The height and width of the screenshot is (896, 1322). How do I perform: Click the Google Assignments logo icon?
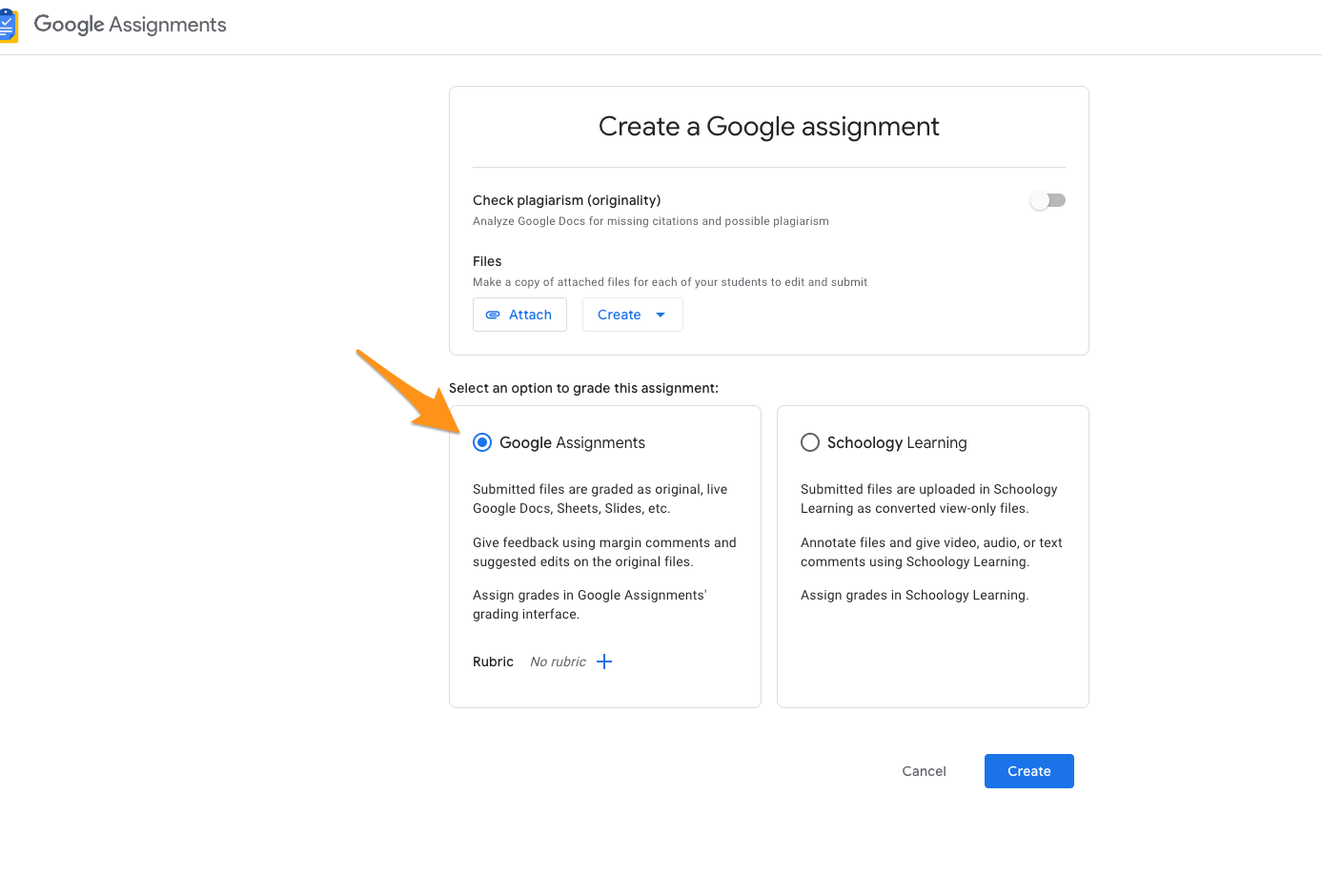pyautogui.click(x=9, y=26)
